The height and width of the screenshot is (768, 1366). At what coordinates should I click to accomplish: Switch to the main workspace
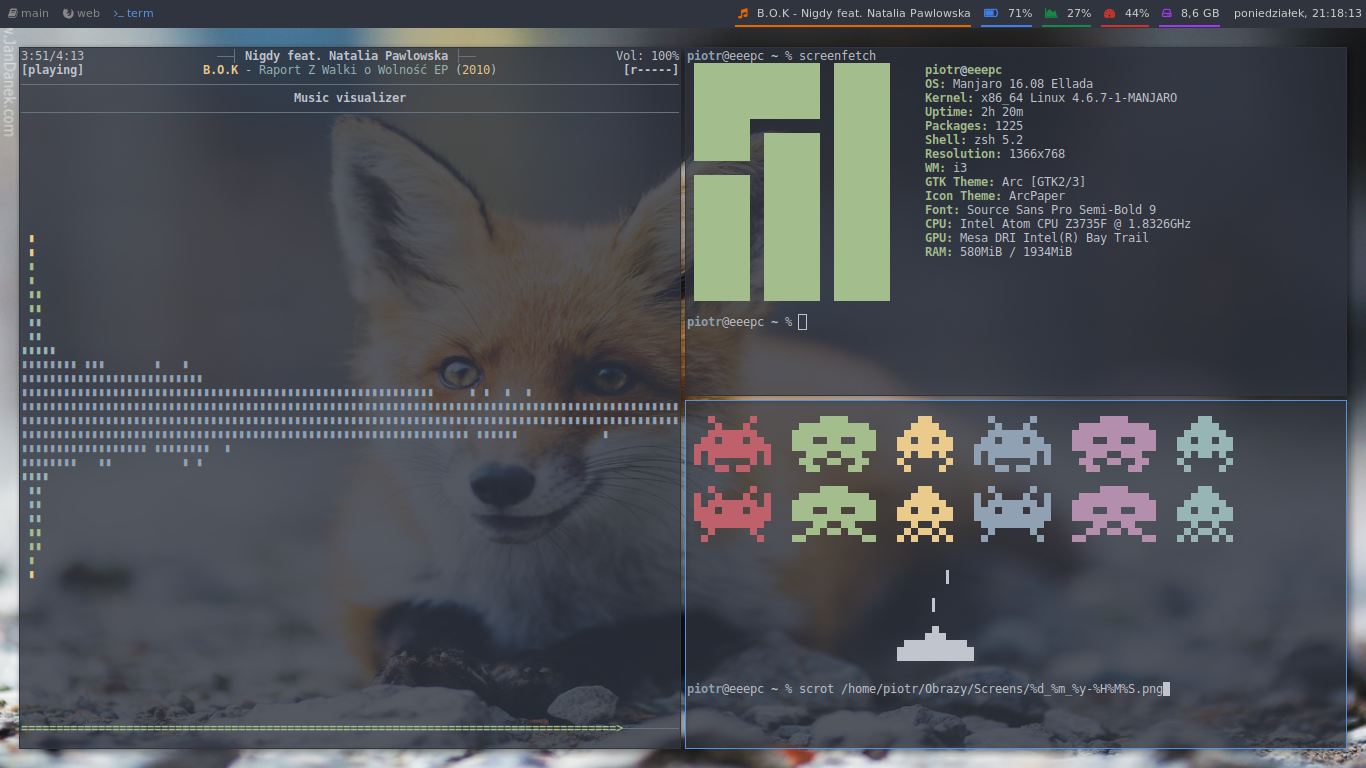[x=28, y=13]
